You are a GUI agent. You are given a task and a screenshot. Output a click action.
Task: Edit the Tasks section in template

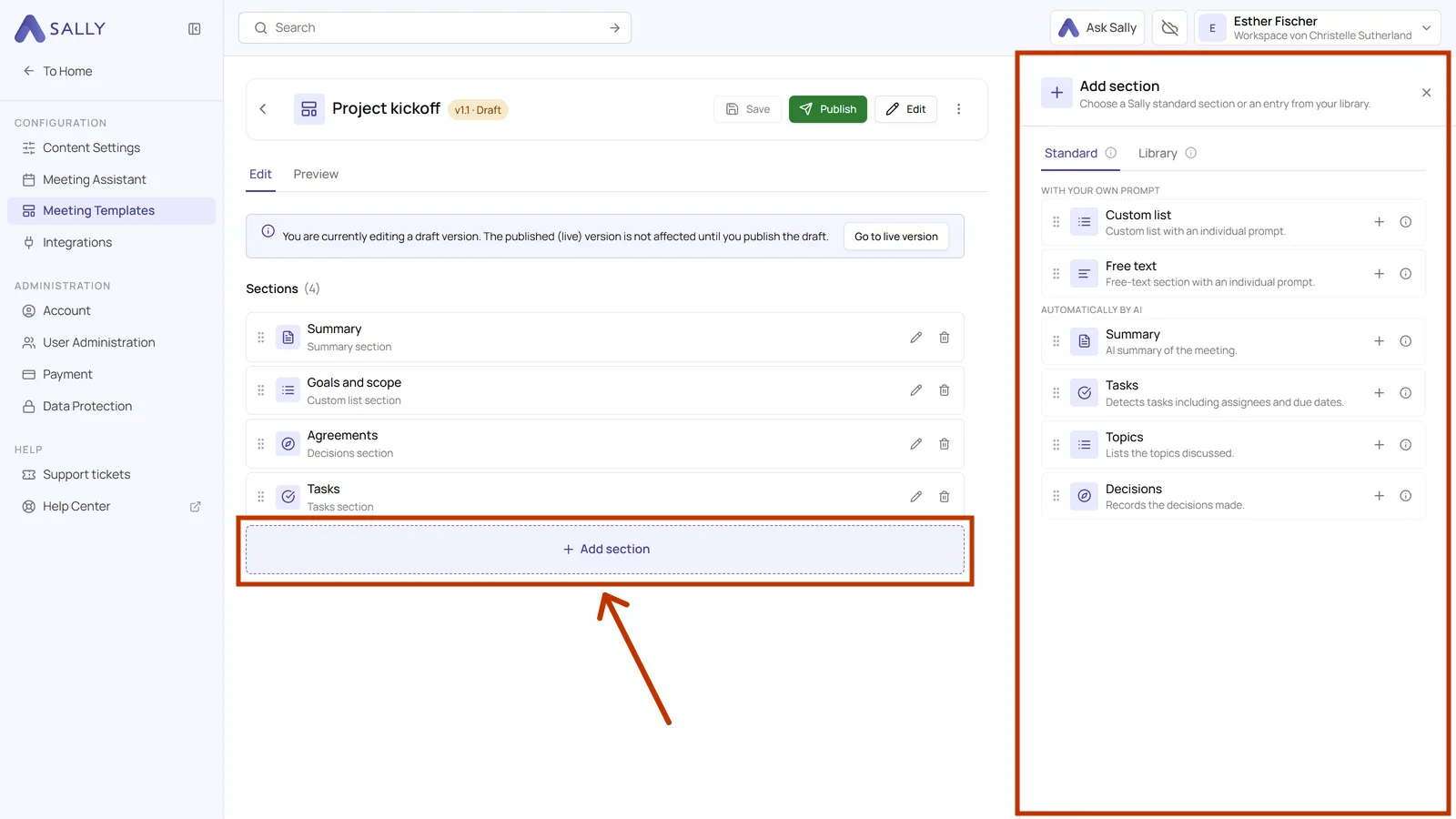point(916,497)
